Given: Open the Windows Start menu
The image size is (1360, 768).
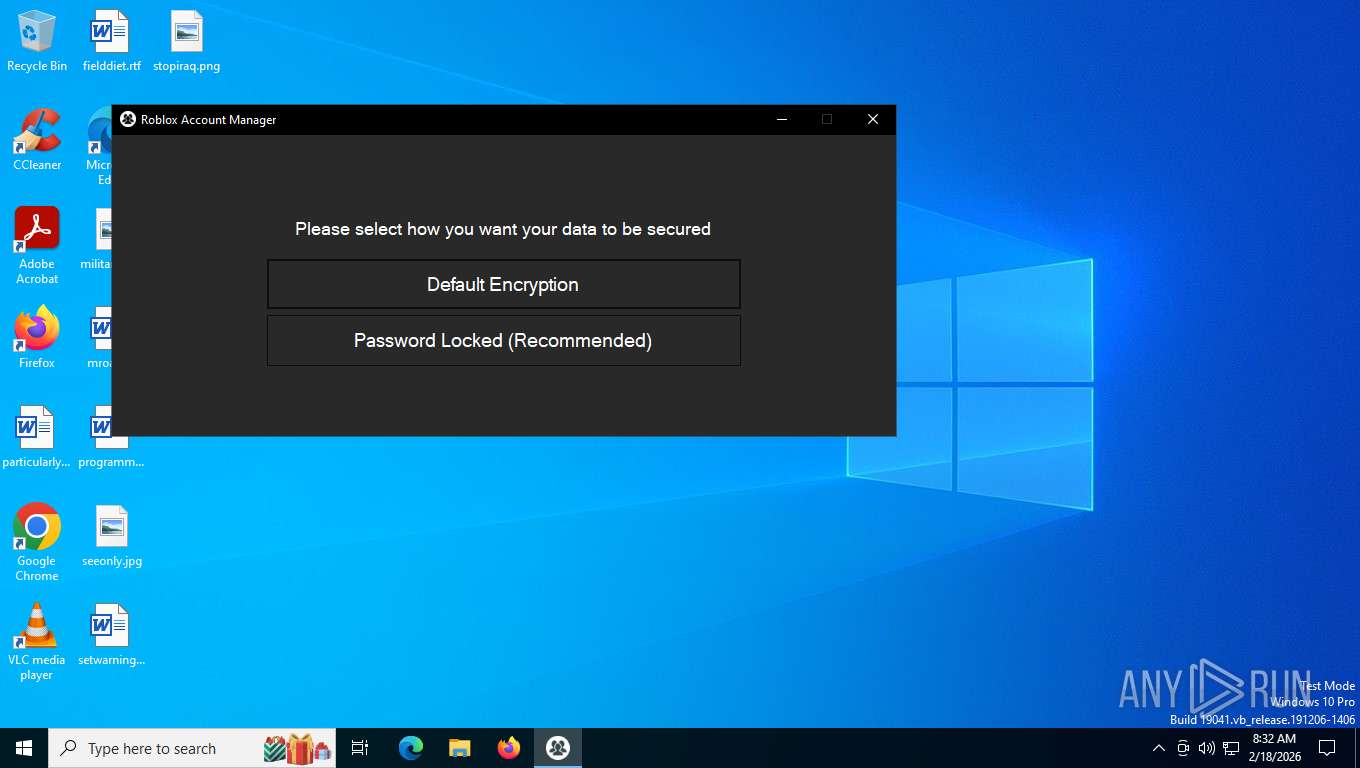Looking at the screenshot, I should (24, 748).
